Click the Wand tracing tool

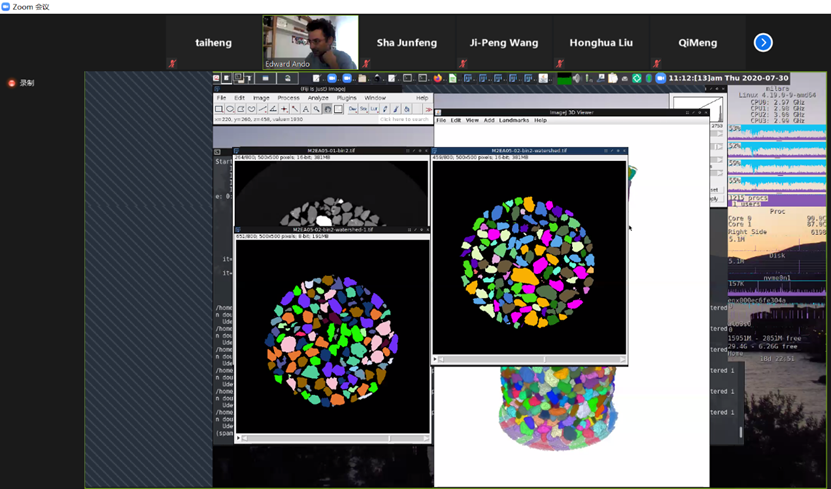pos(294,109)
